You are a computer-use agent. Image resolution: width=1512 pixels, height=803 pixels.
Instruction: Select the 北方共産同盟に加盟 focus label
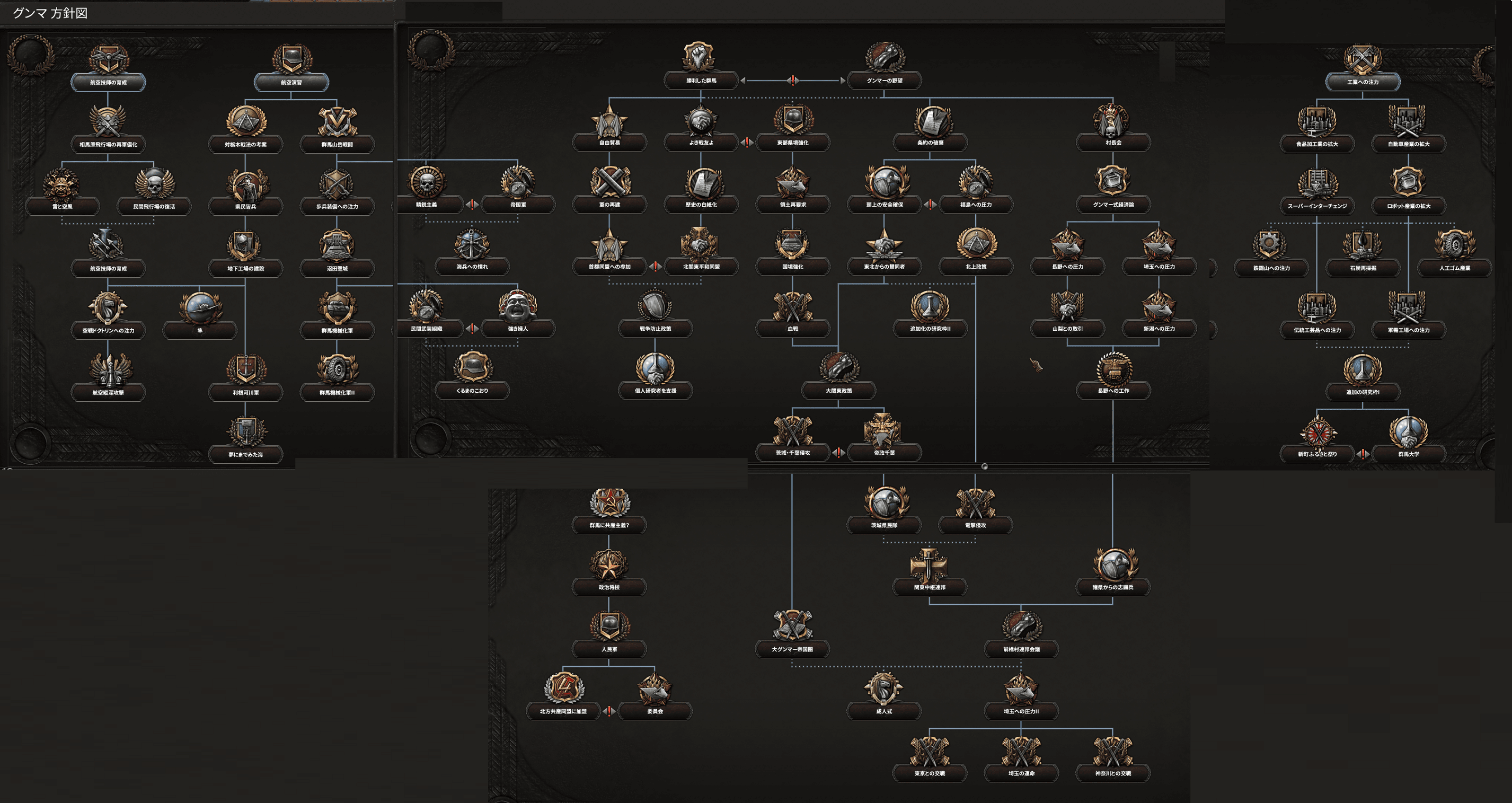(563, 711)
